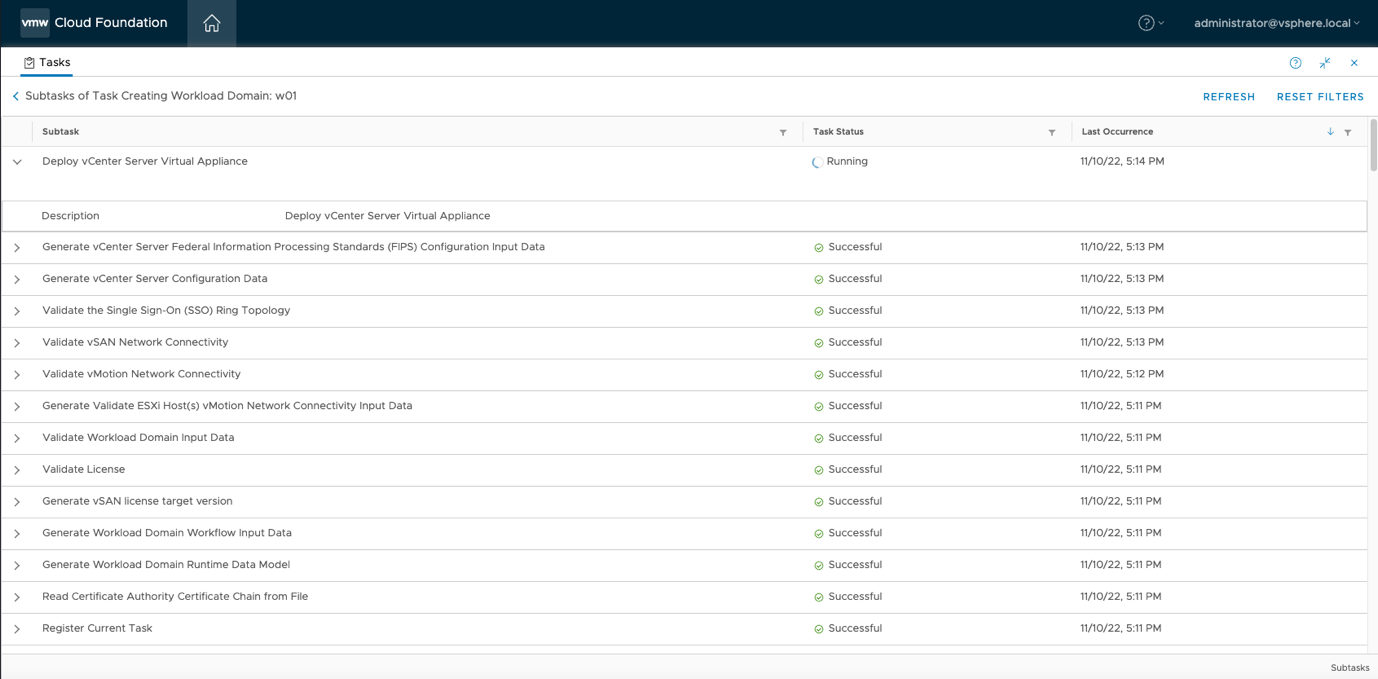The width and height of the screenshot is (1378, 679).
Task: Minimize the Tasks panel with the collapse icon
Action: click(x=1325, y=63)
